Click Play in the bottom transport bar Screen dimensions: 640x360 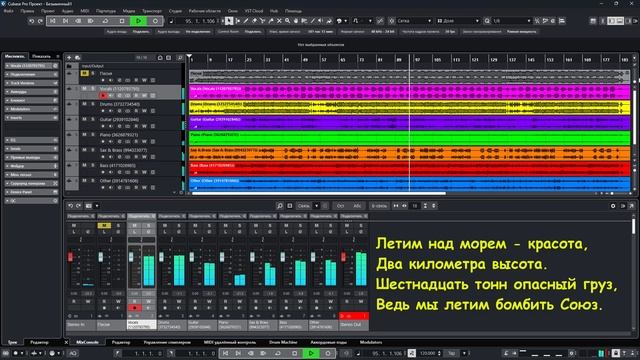pyautogui.click(x=311, y=353)
